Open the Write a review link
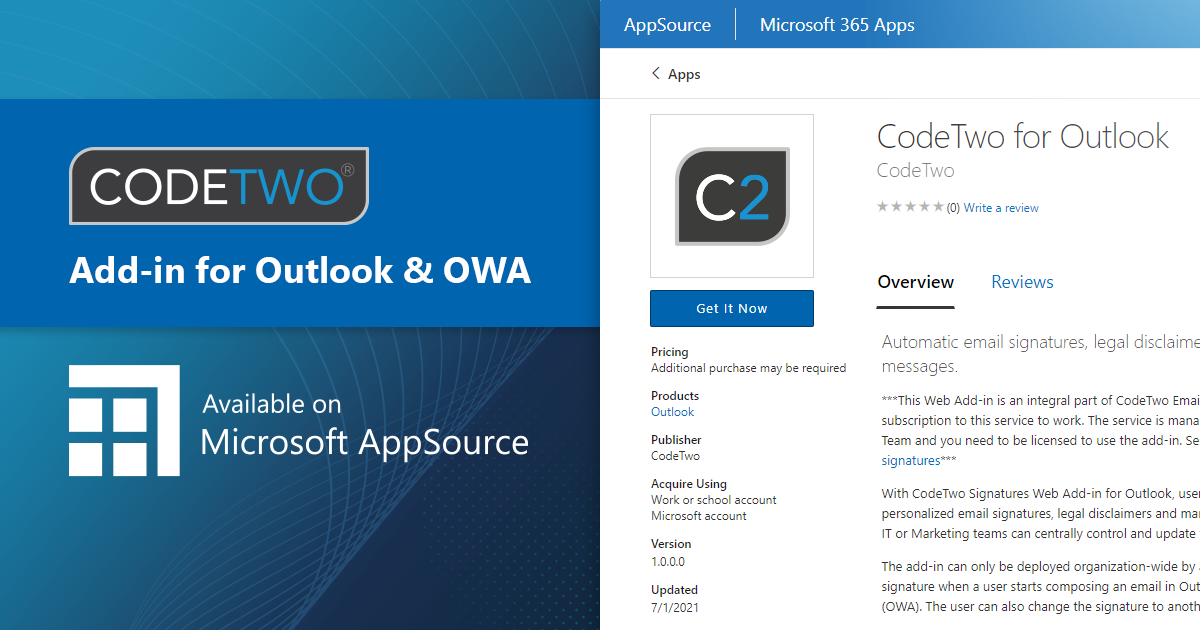Image resolution: width=1200 pixels, height=630 pixels. [1000, 207]
